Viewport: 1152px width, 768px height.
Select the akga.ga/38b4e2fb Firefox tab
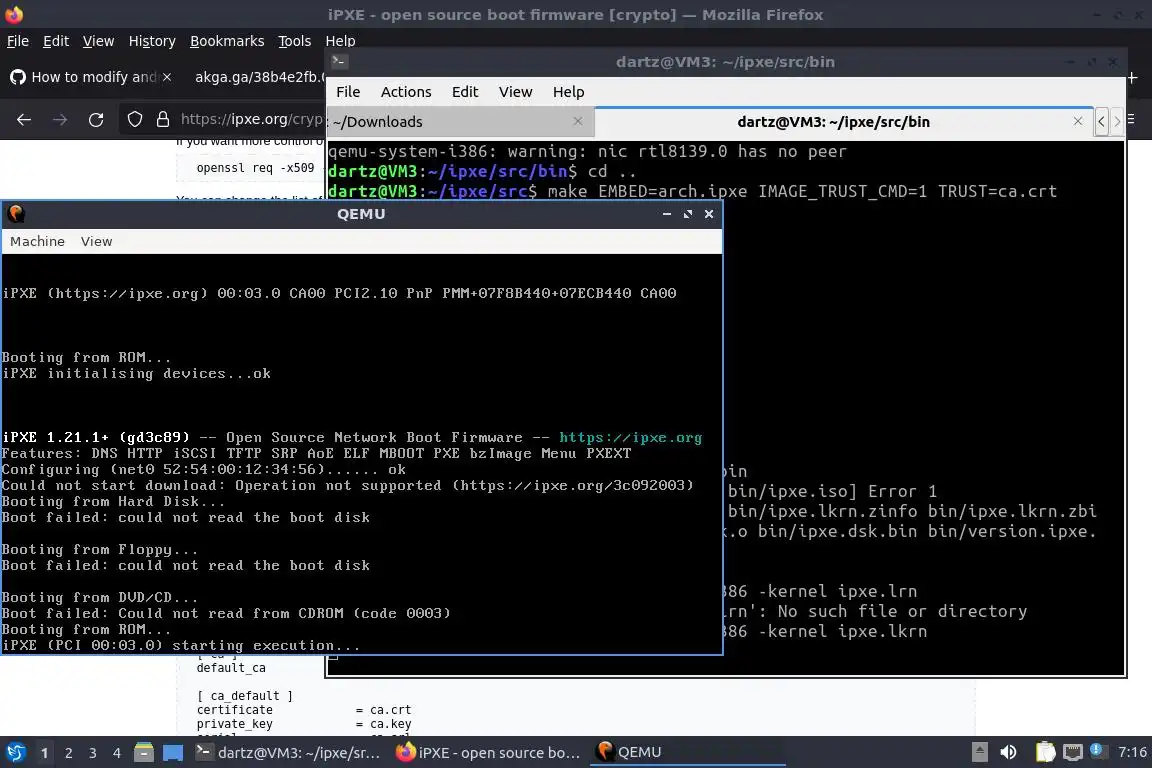[257, 77]
